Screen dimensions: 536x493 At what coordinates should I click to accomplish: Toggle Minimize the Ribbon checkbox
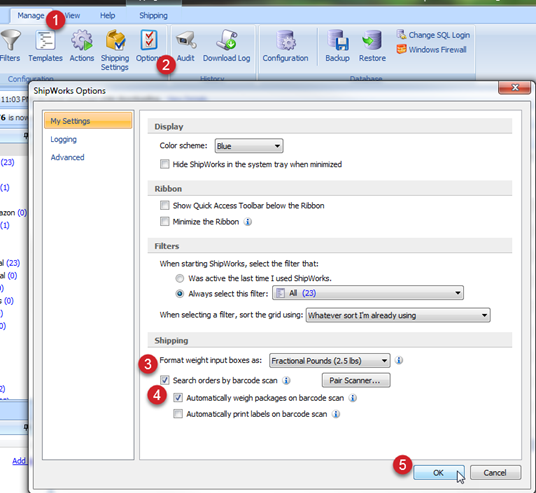point(165,222)
